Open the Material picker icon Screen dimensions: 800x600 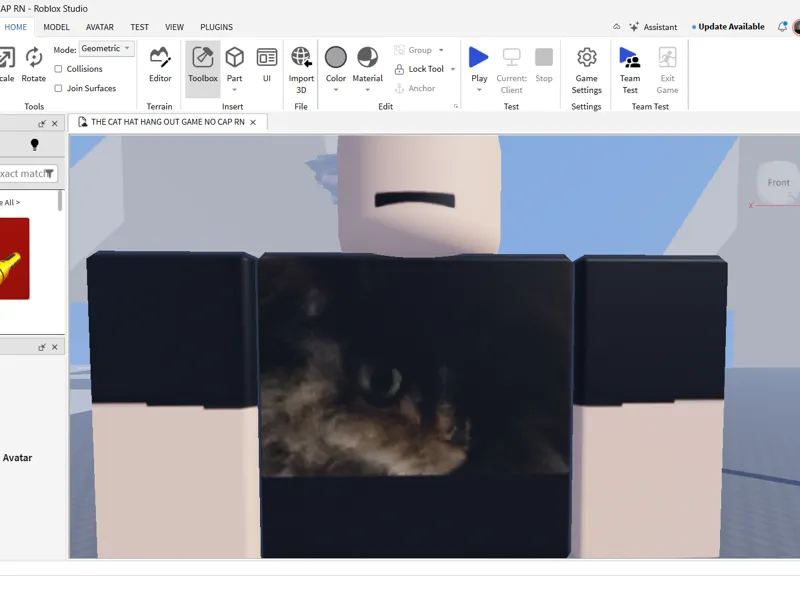point(367,57)
